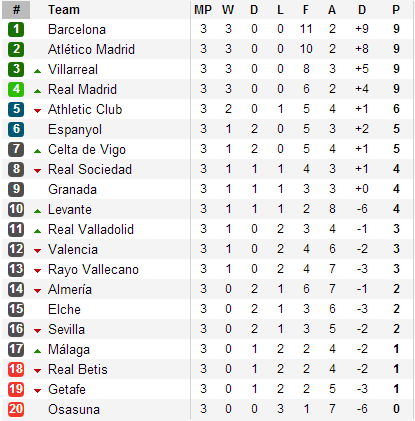Open the Real Madrid team link
Viewport: 415px width, 421px height.
[x=82, y=89]
